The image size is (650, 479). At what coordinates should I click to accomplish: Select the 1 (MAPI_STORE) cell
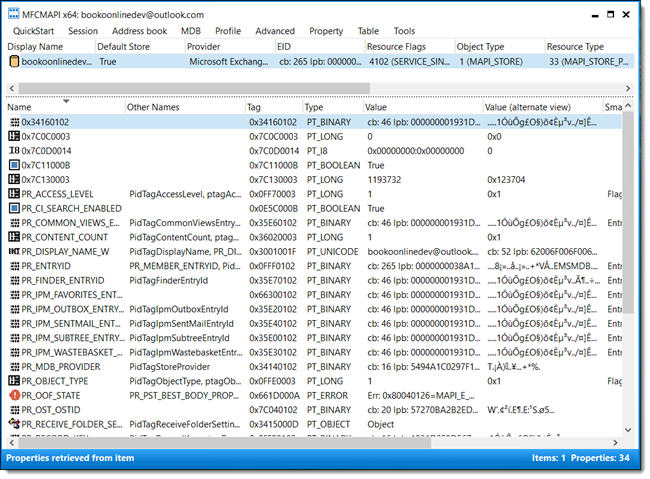click(491, 62)
